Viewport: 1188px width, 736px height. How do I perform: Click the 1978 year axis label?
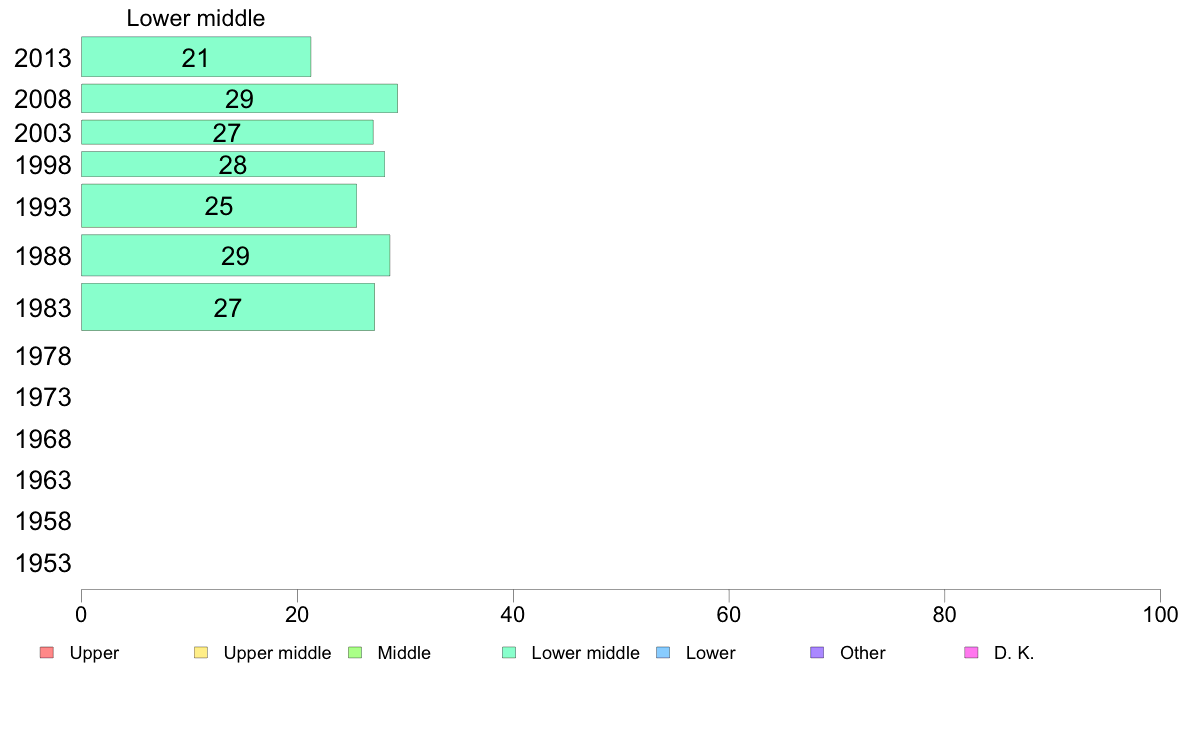tap(43, 356)
